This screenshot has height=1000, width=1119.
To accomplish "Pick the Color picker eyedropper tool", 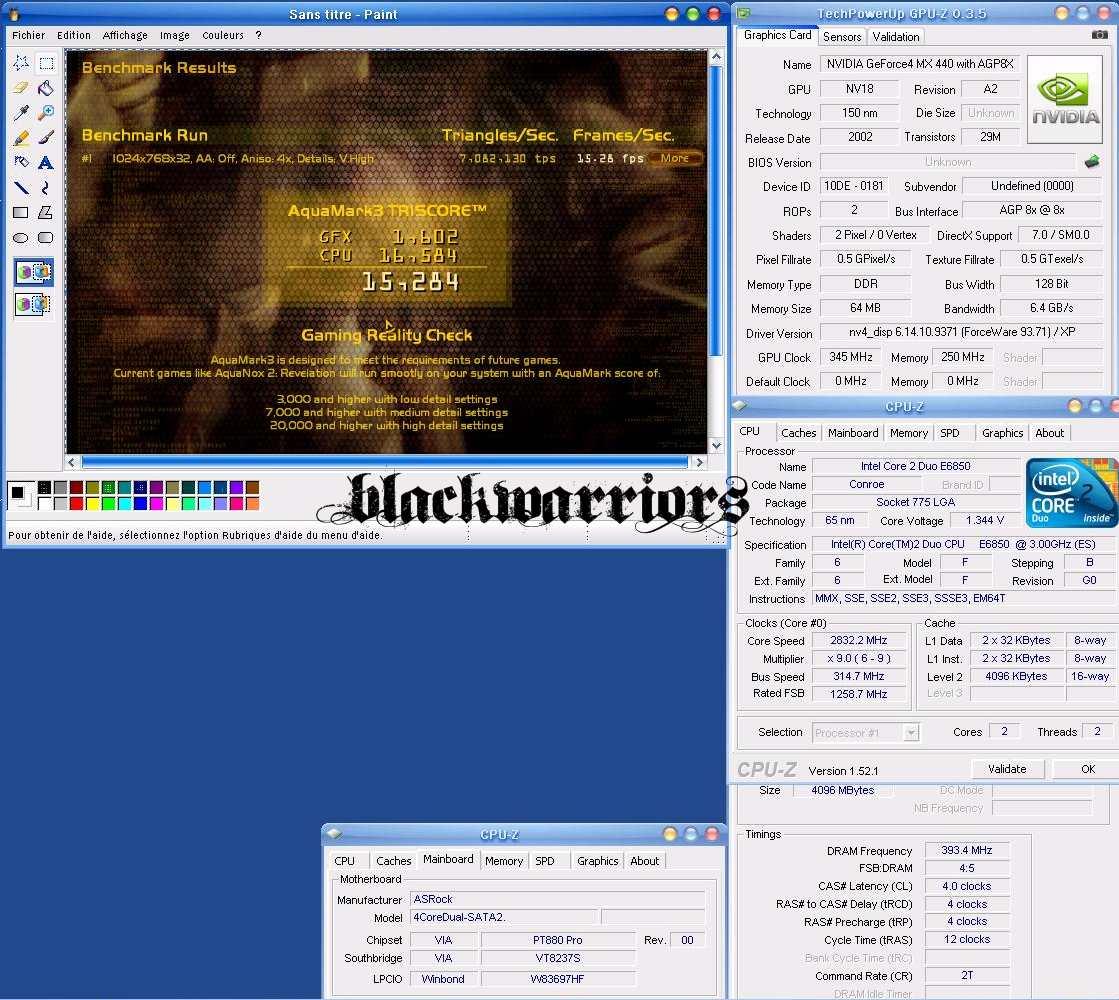I will (x=21, y=112).
